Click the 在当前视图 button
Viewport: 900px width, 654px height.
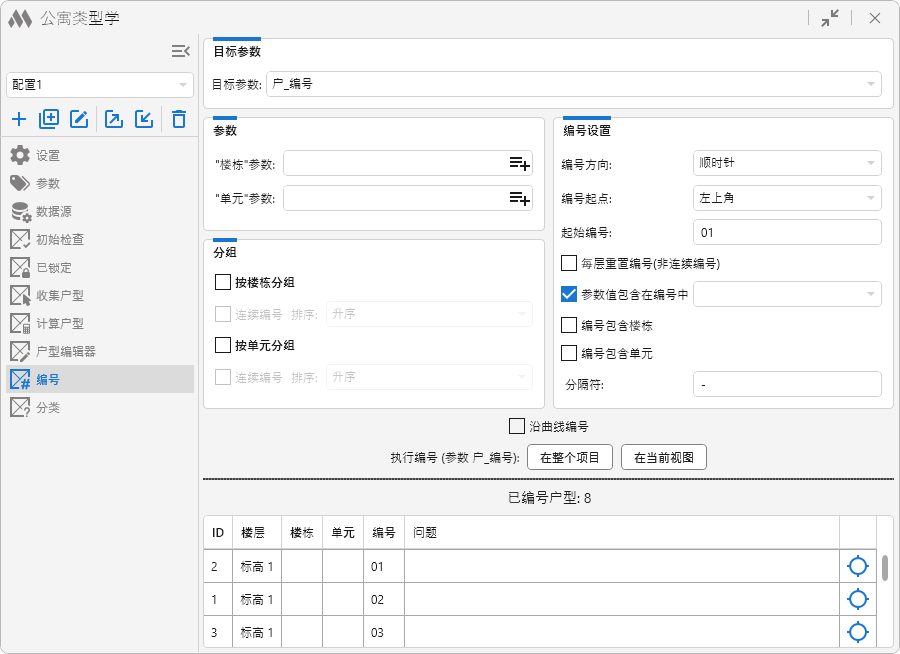tap(664, 458)
